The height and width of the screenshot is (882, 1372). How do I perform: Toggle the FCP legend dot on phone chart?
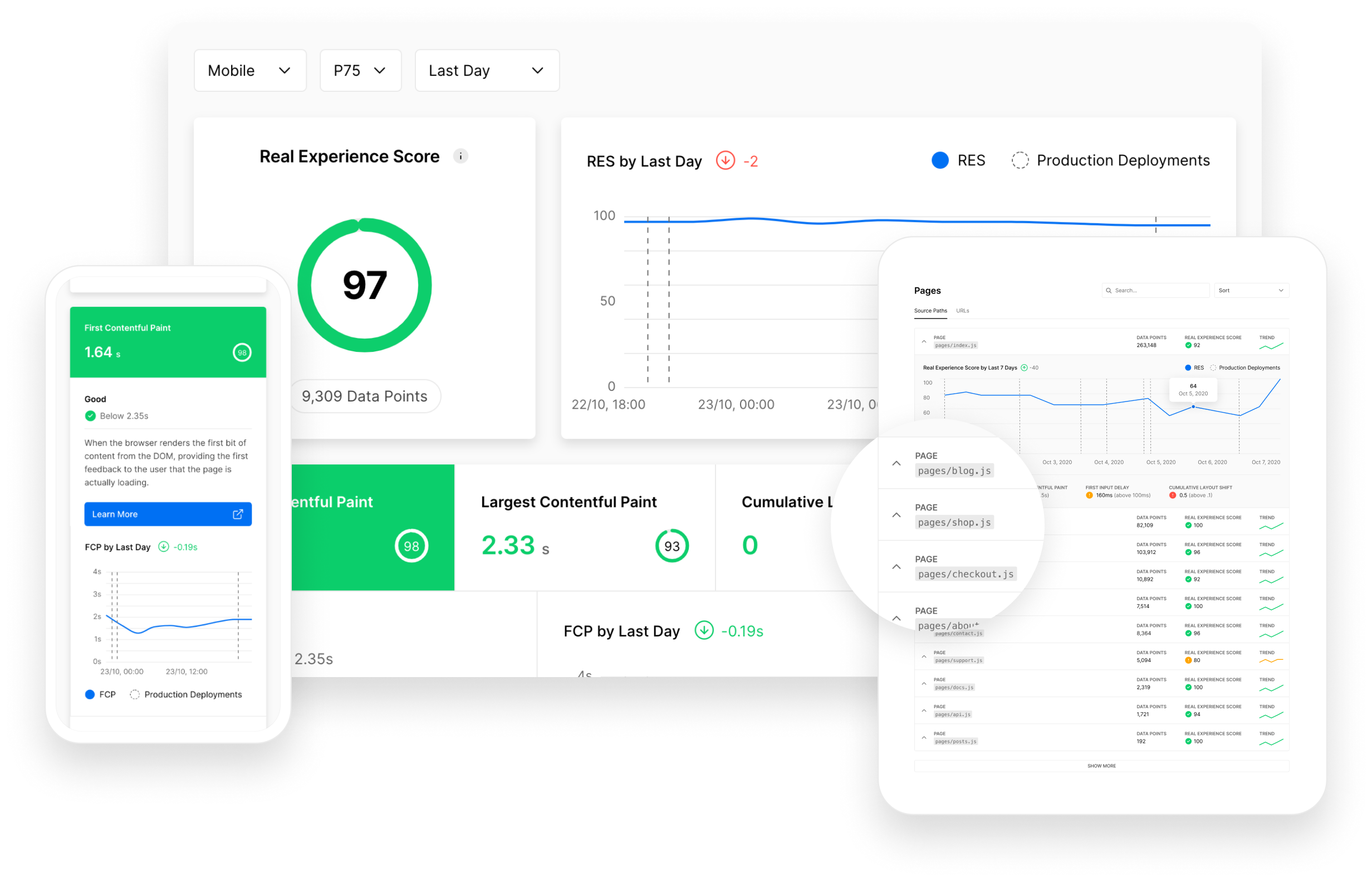click(x=89, y=695)
